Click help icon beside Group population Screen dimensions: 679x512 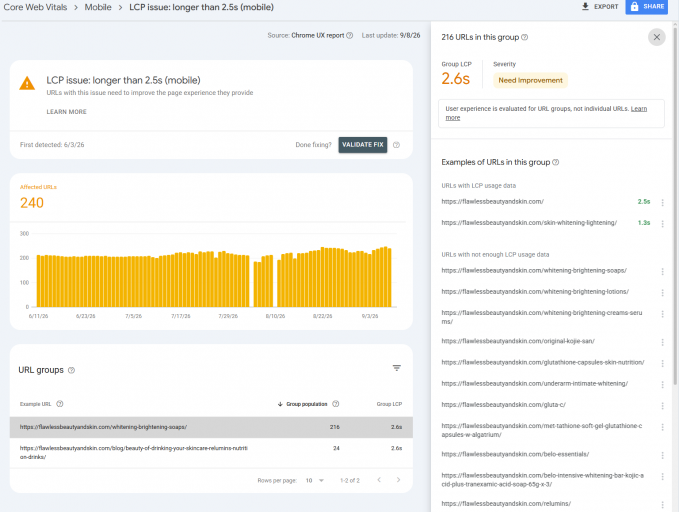[336, 404]
